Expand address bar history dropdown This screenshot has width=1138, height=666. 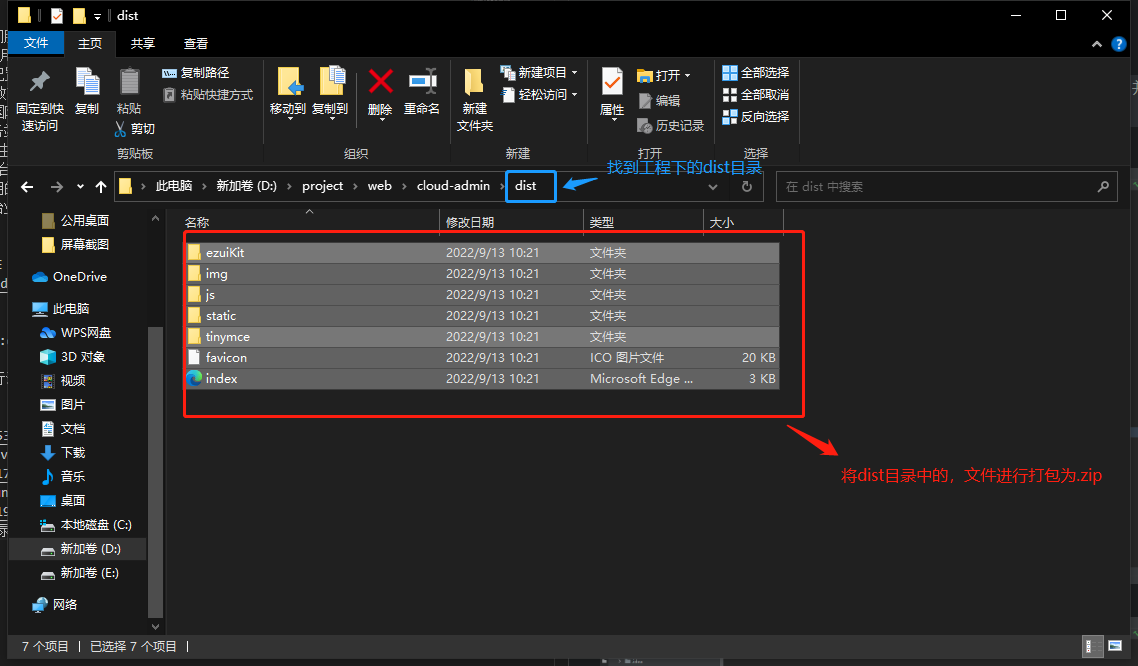(713, 186)
